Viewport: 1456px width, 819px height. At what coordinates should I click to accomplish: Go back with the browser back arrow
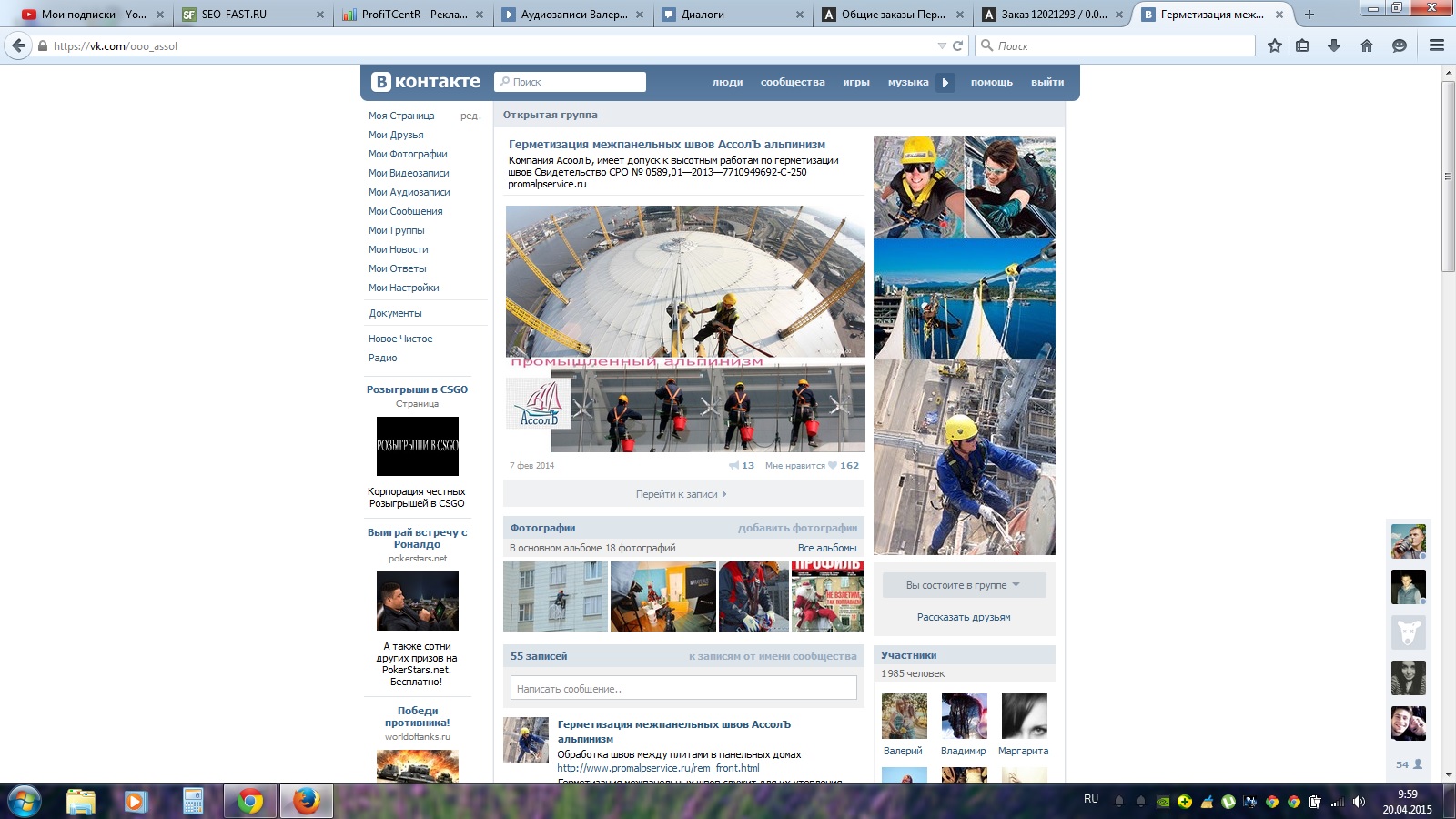tap(18, 45)
